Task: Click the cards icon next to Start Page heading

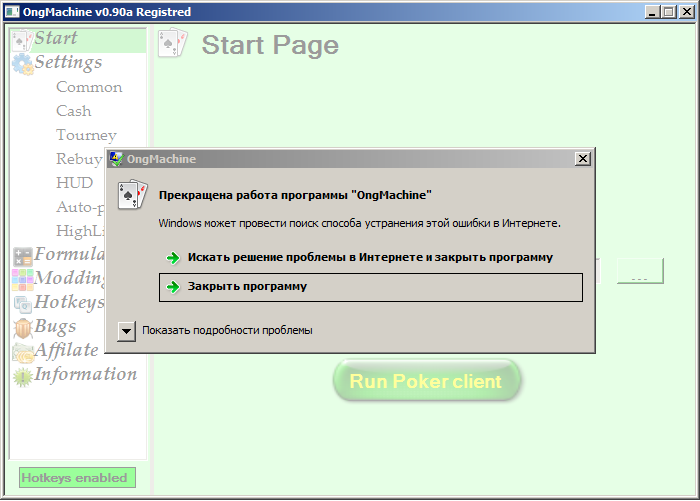Action: 173,43
